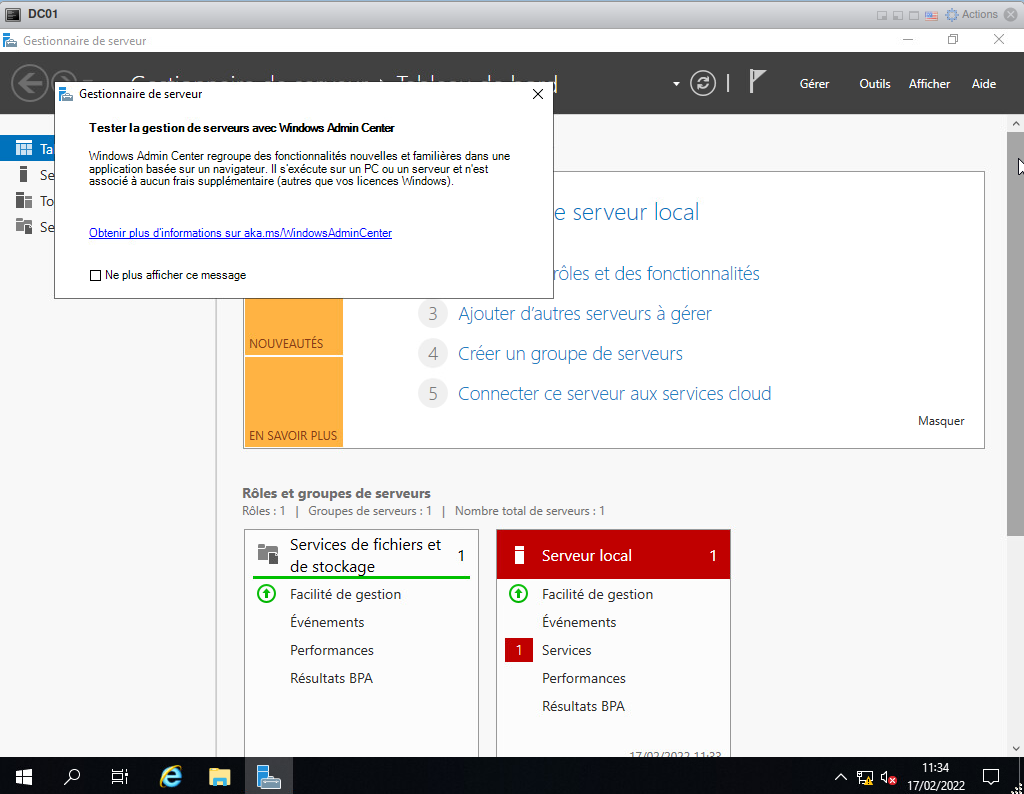Show hidden system tray icons chevron
1024x794 pixels.
840,777
